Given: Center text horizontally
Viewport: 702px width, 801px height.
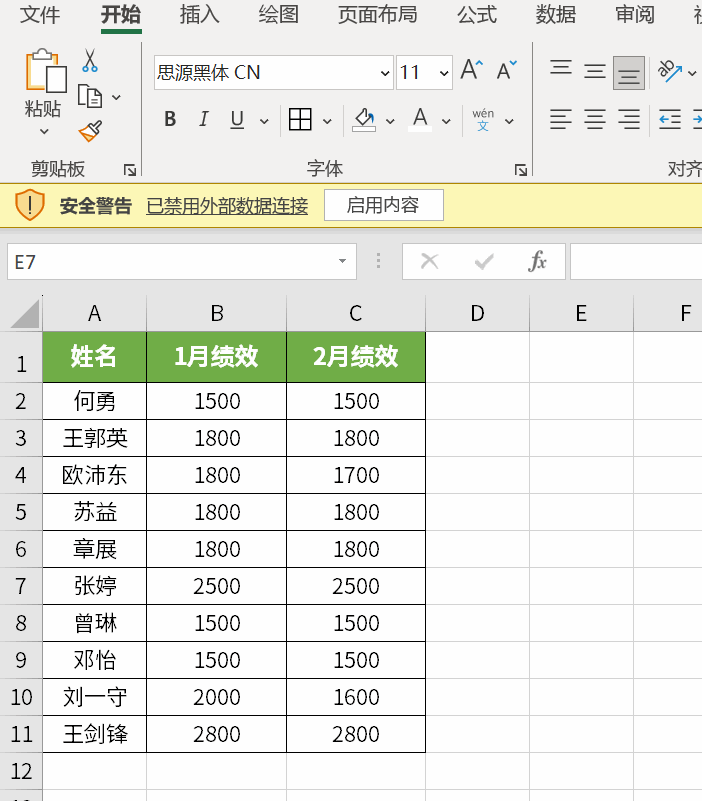Looking at the screenshot, I should pyautogui.click(x=595, y=119).
